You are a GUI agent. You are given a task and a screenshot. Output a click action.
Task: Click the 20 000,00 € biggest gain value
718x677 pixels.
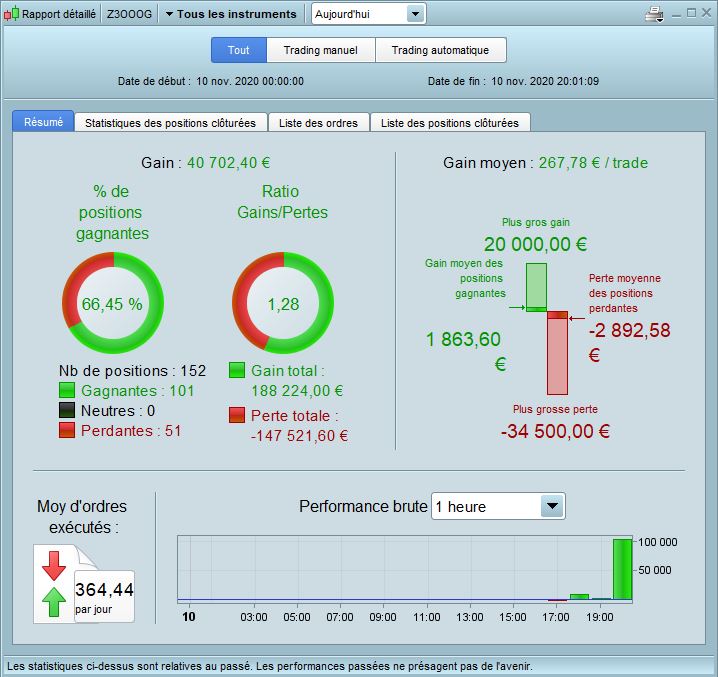(535, 244)
